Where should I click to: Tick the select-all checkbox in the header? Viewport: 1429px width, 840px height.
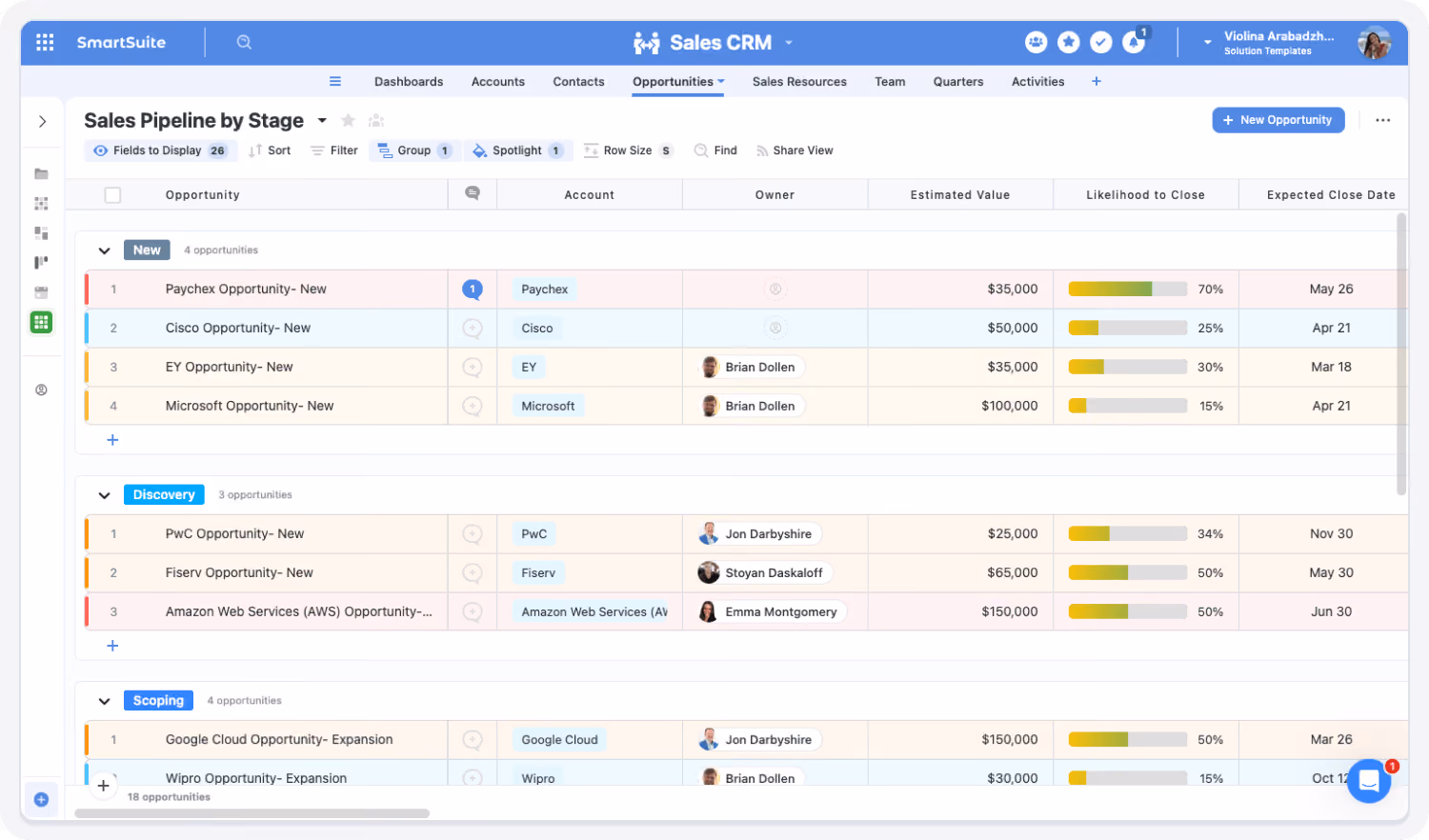(112, 194)
